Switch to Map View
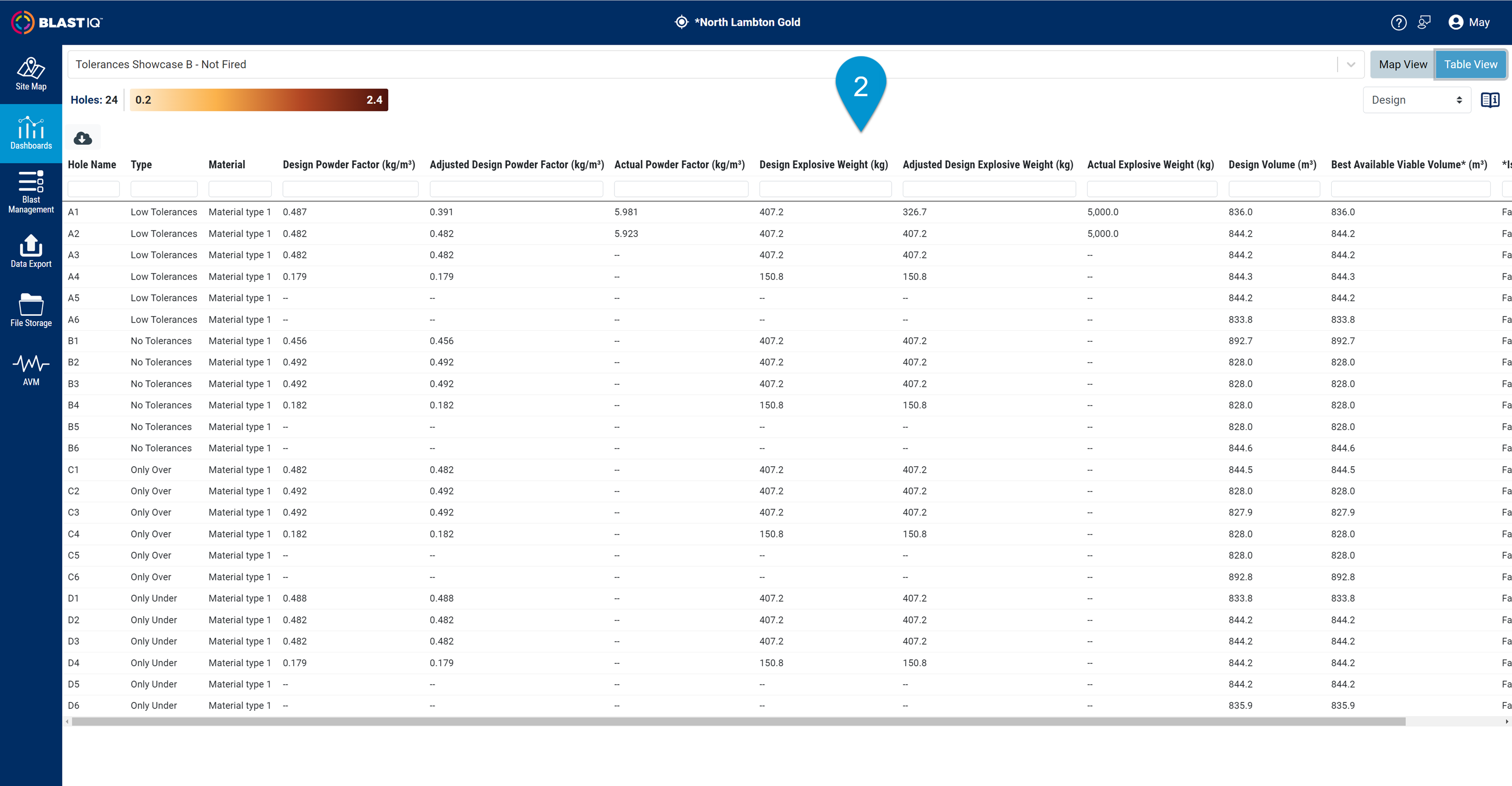The width and height of the screenshot is (1512, 786). click(x=1402, y=64)
